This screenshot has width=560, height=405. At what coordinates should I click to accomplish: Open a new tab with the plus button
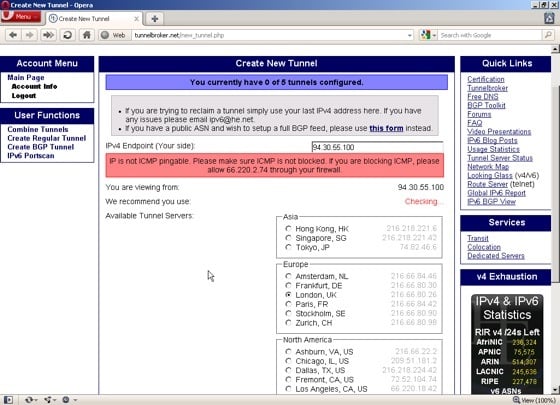click(x=155, y=19)
